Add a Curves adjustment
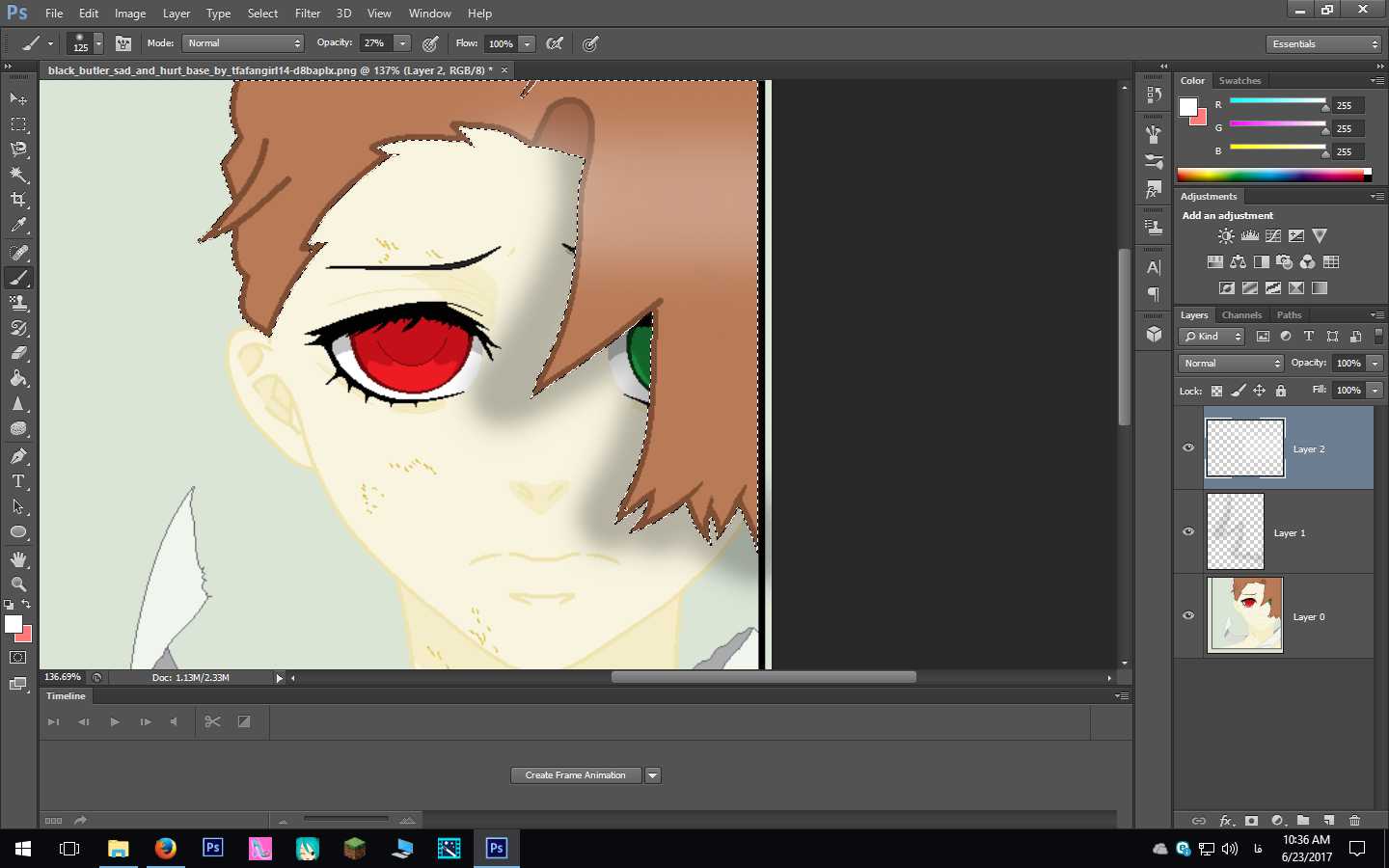This screenshot has height=868, width=1389. pyautogui.click(x=1273, y=235)
